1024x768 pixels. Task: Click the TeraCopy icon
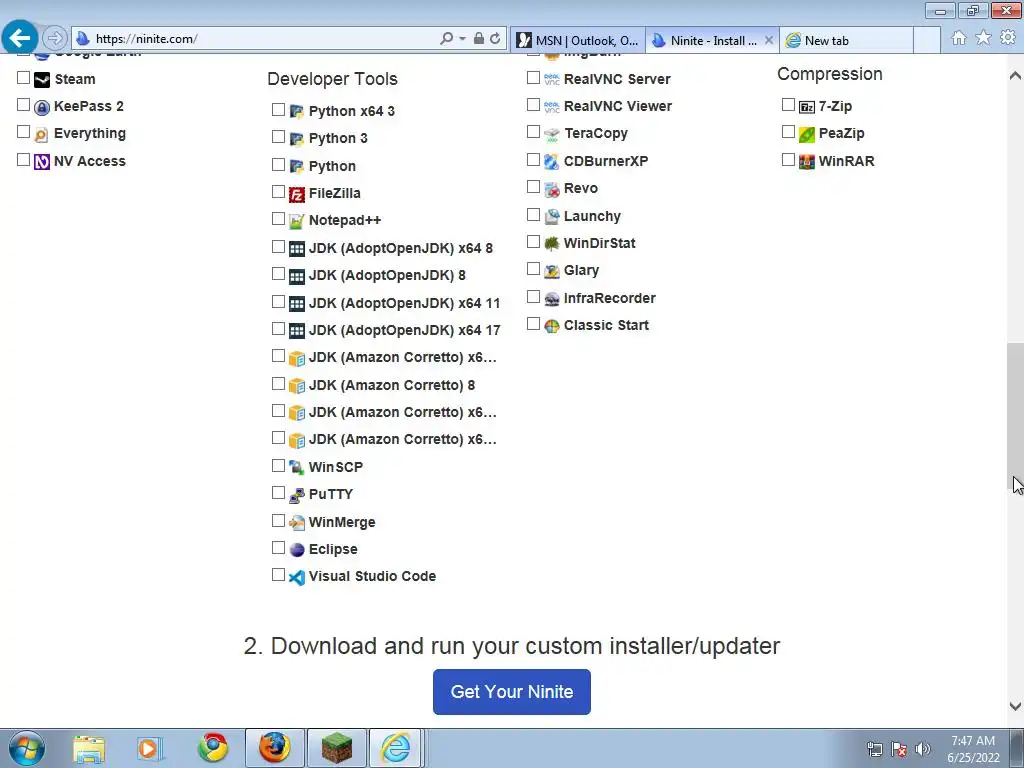pos(552,135)
